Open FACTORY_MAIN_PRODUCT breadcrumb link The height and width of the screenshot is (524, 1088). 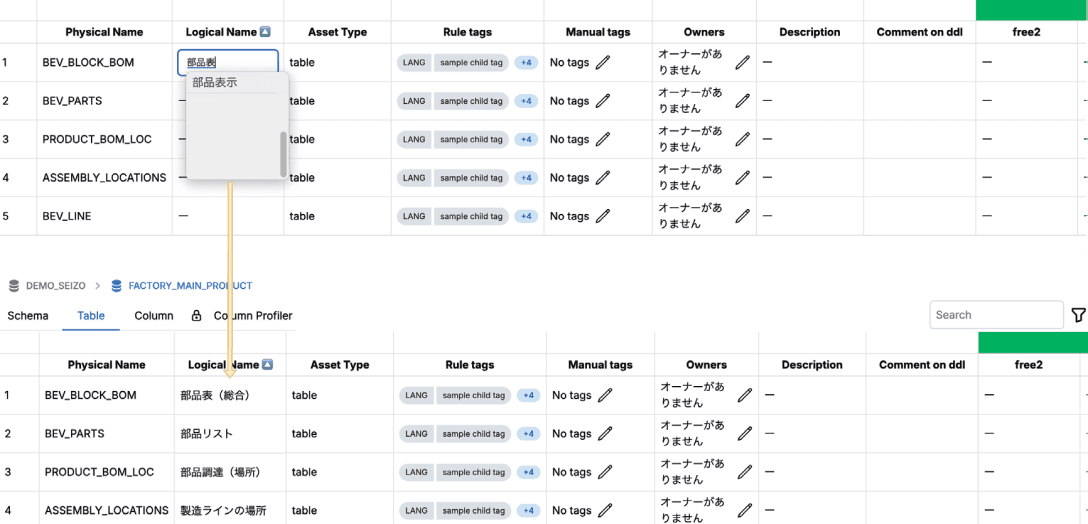(190, 286)
